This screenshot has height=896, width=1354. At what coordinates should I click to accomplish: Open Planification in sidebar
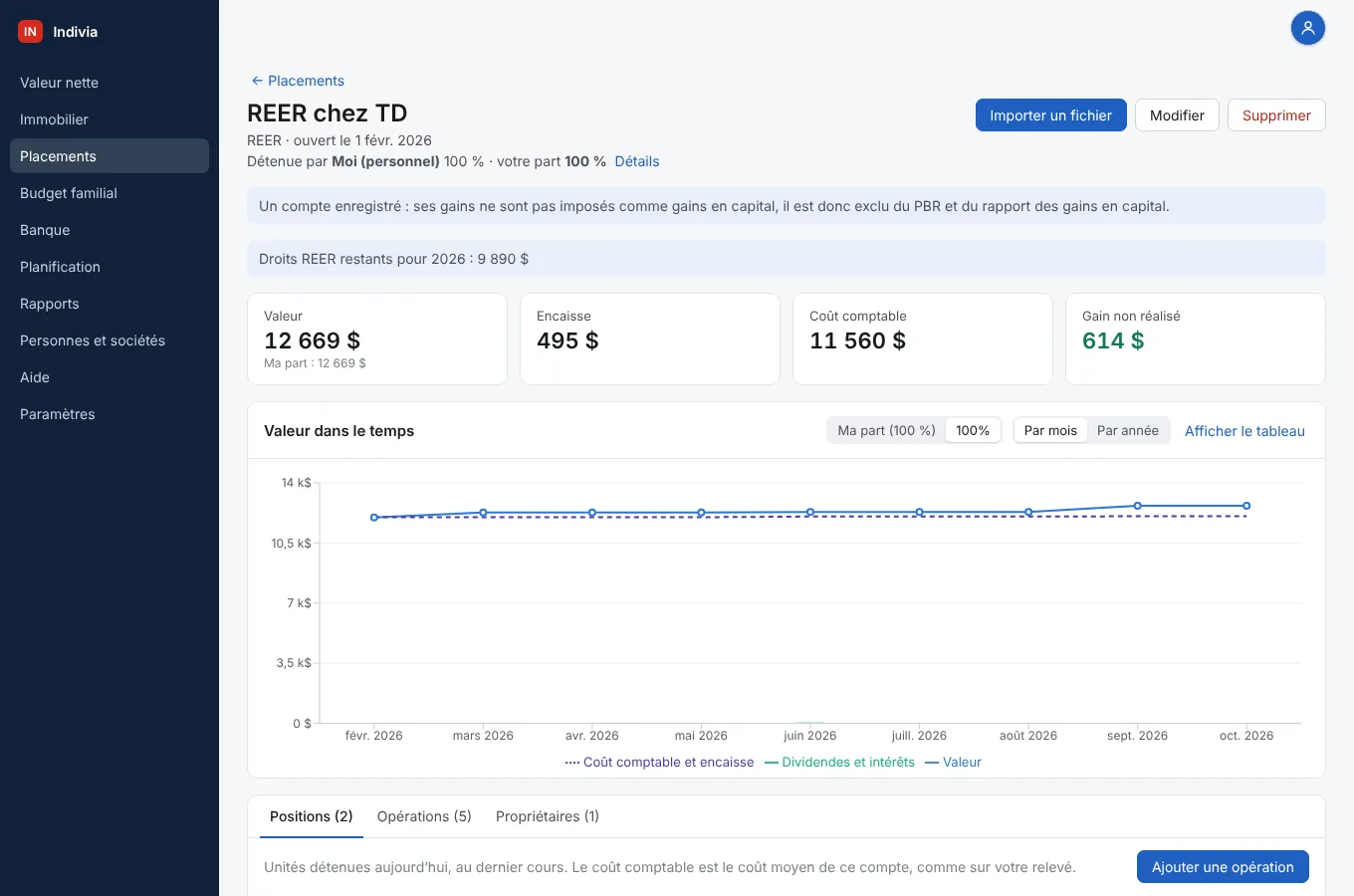click(x=110, y=267)
